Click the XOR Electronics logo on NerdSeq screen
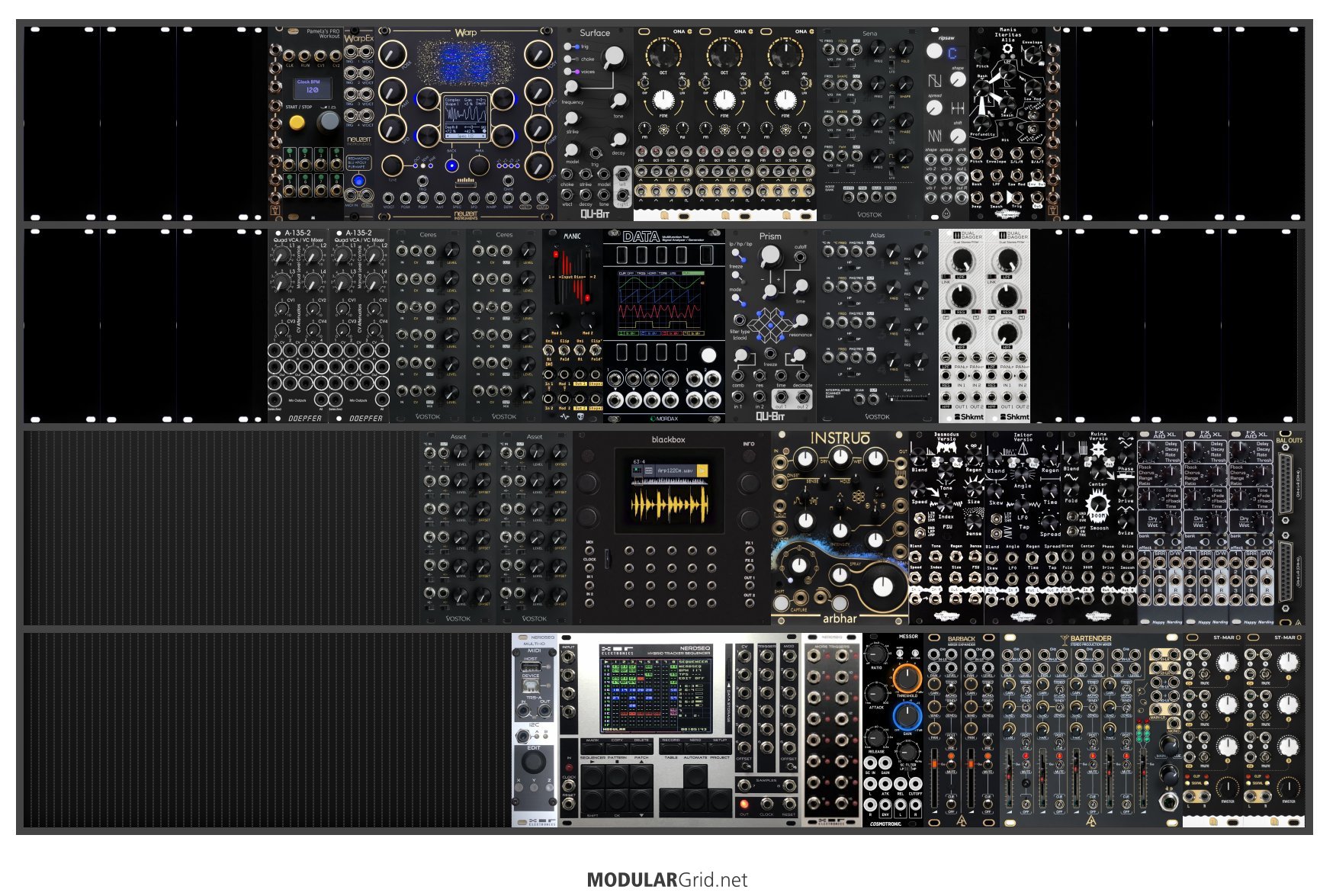 pos(618,650)
